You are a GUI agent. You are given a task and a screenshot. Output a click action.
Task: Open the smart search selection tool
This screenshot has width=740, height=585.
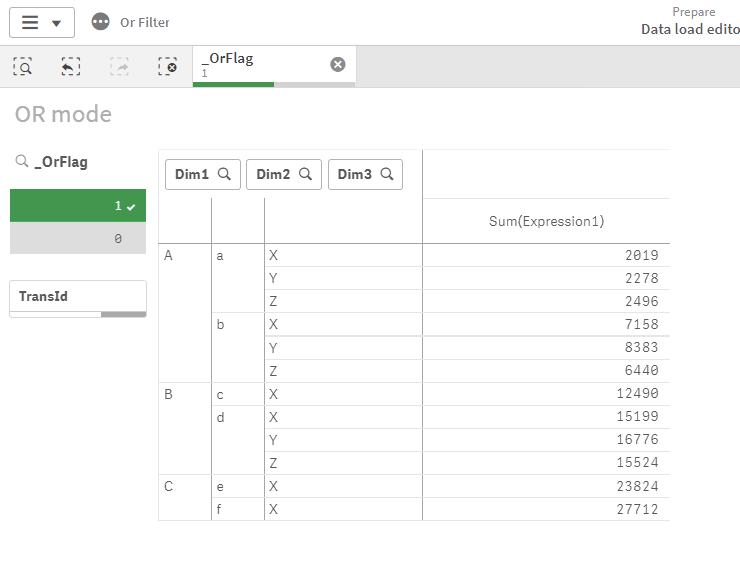(23, 66)
